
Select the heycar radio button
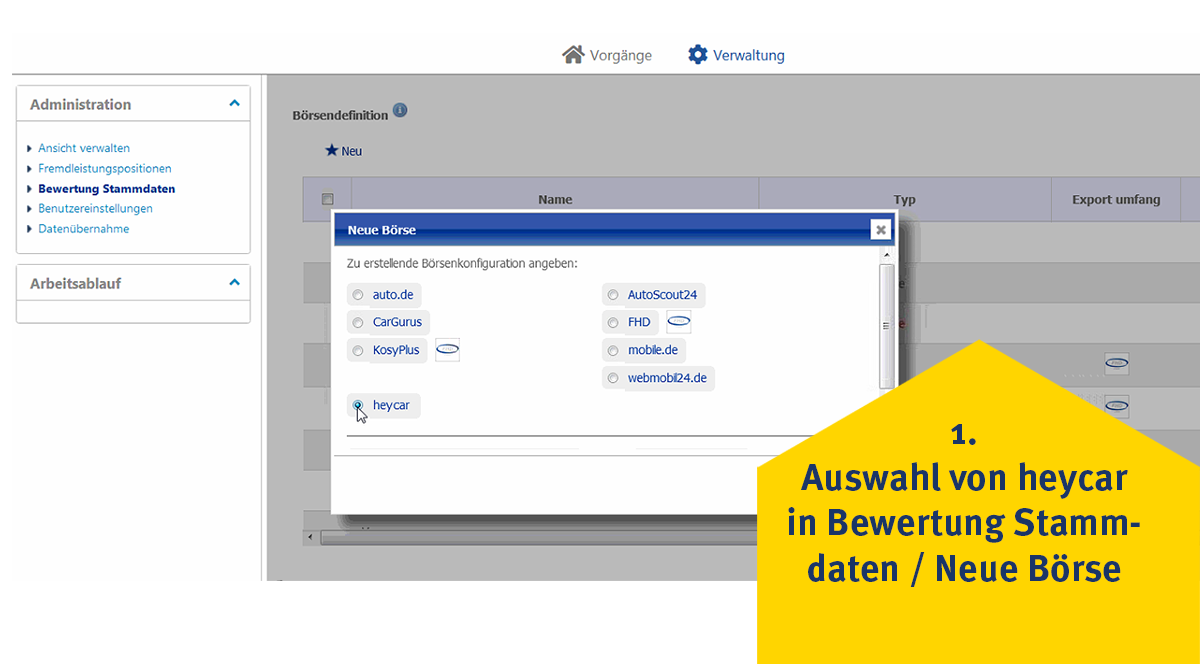(358, 406)
